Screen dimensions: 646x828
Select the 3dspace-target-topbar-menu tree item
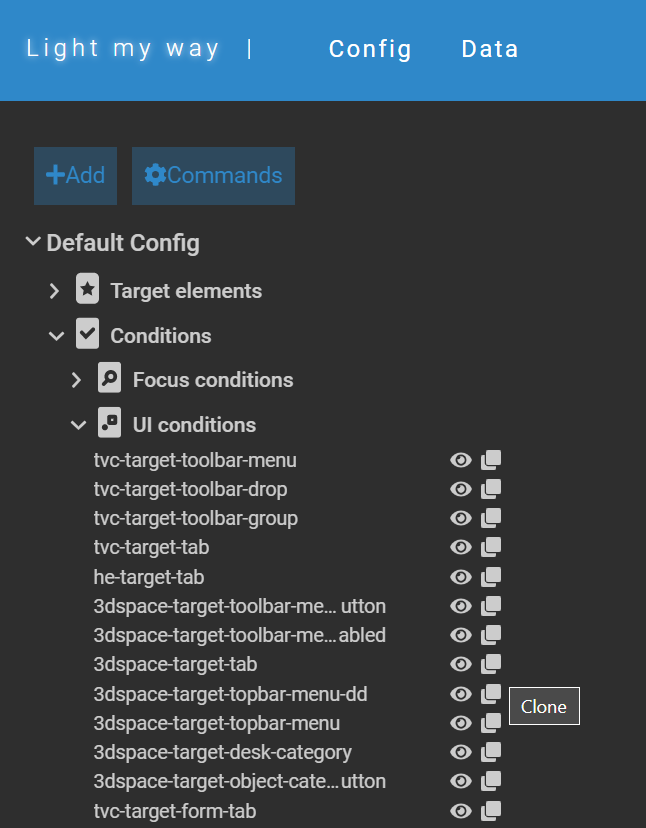click(x=217, y=723)
